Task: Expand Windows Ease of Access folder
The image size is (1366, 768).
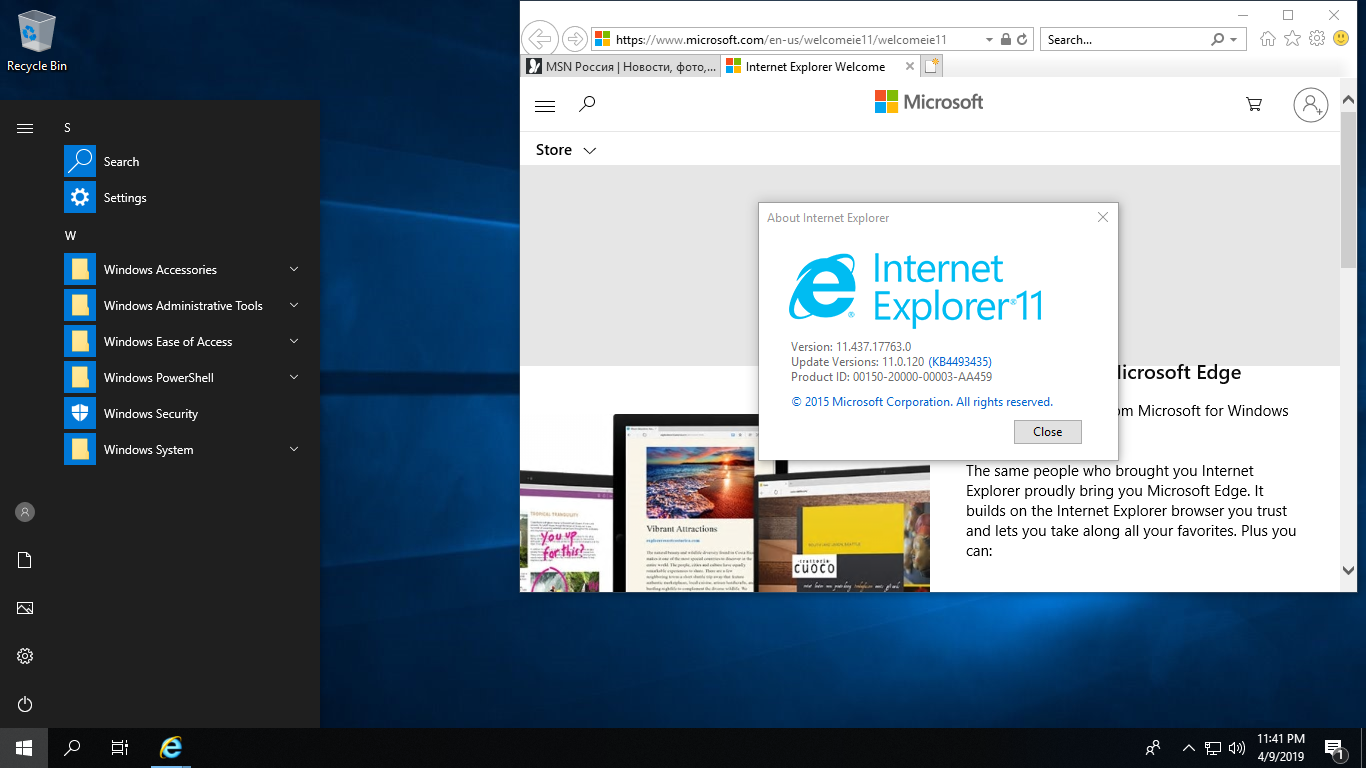Action: click(x=182, y=342)
